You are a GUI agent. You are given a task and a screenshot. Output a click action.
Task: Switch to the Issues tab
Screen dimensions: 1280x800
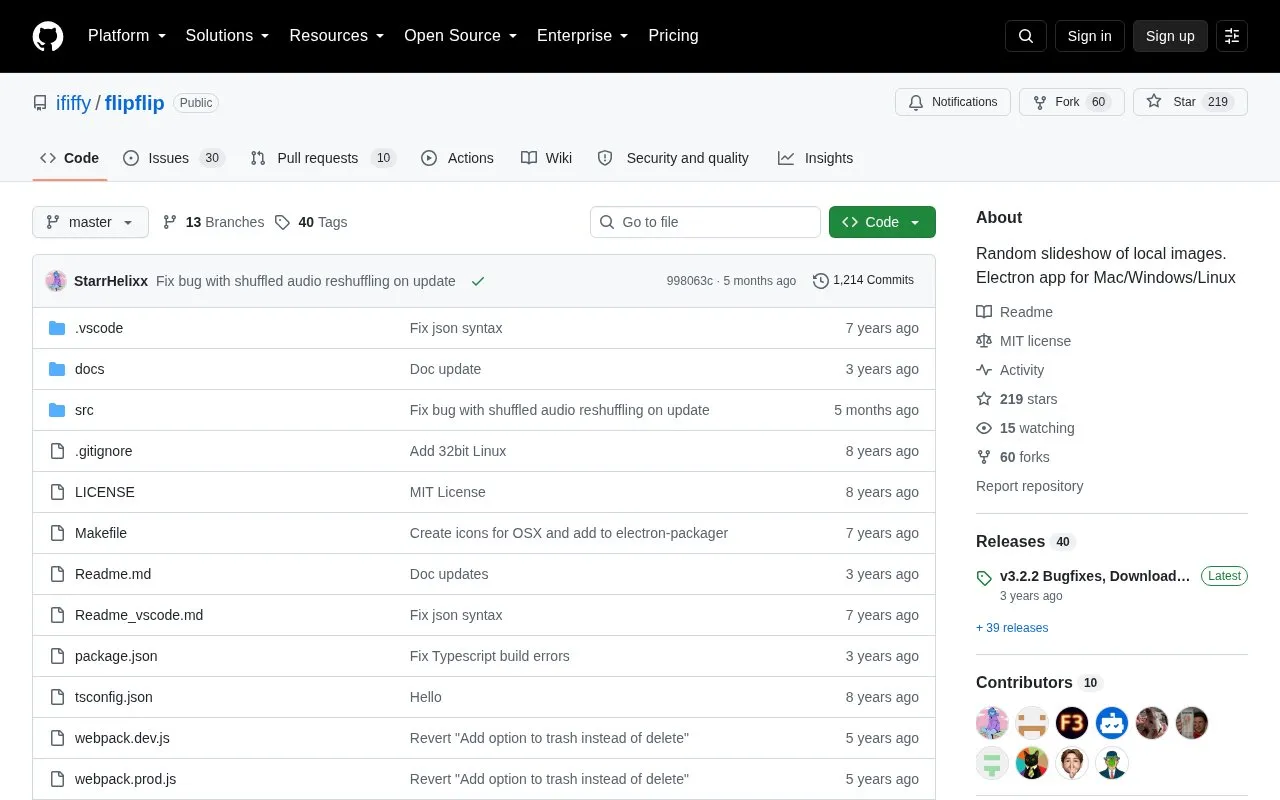click(174, 158)
